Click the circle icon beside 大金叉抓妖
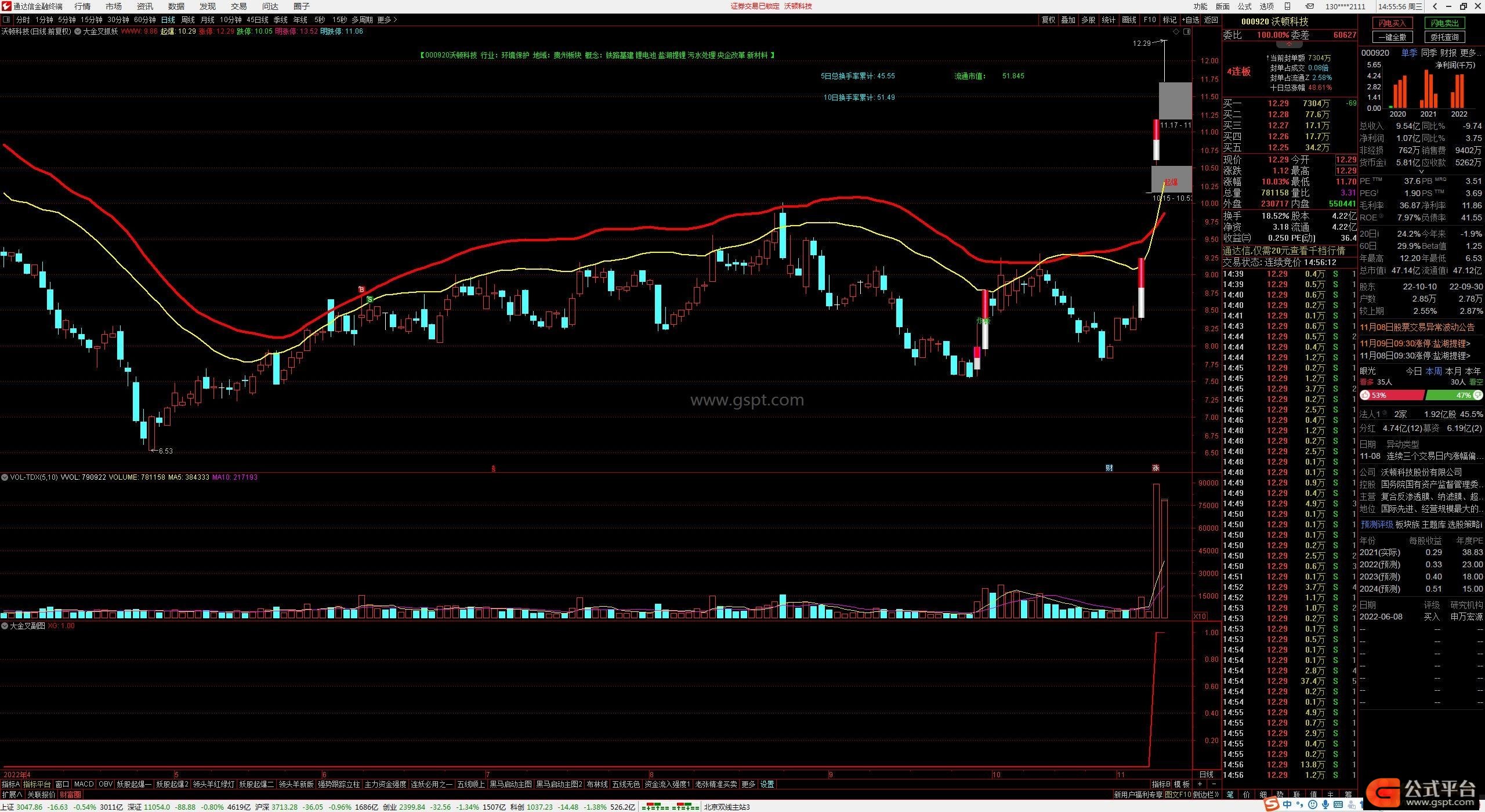This screenshot has width=1485, height=812. click(x=77, y=31)
